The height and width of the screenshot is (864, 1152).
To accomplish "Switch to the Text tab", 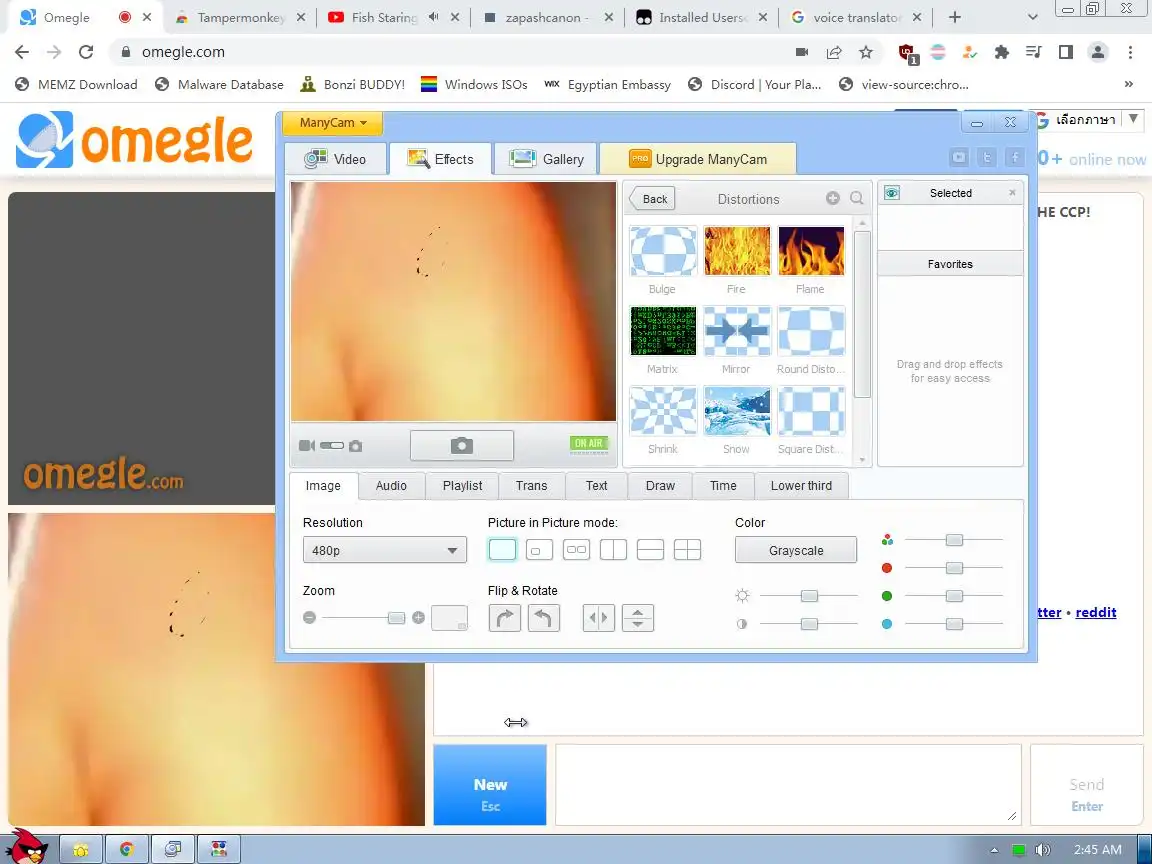I will (x=597, y=486).
